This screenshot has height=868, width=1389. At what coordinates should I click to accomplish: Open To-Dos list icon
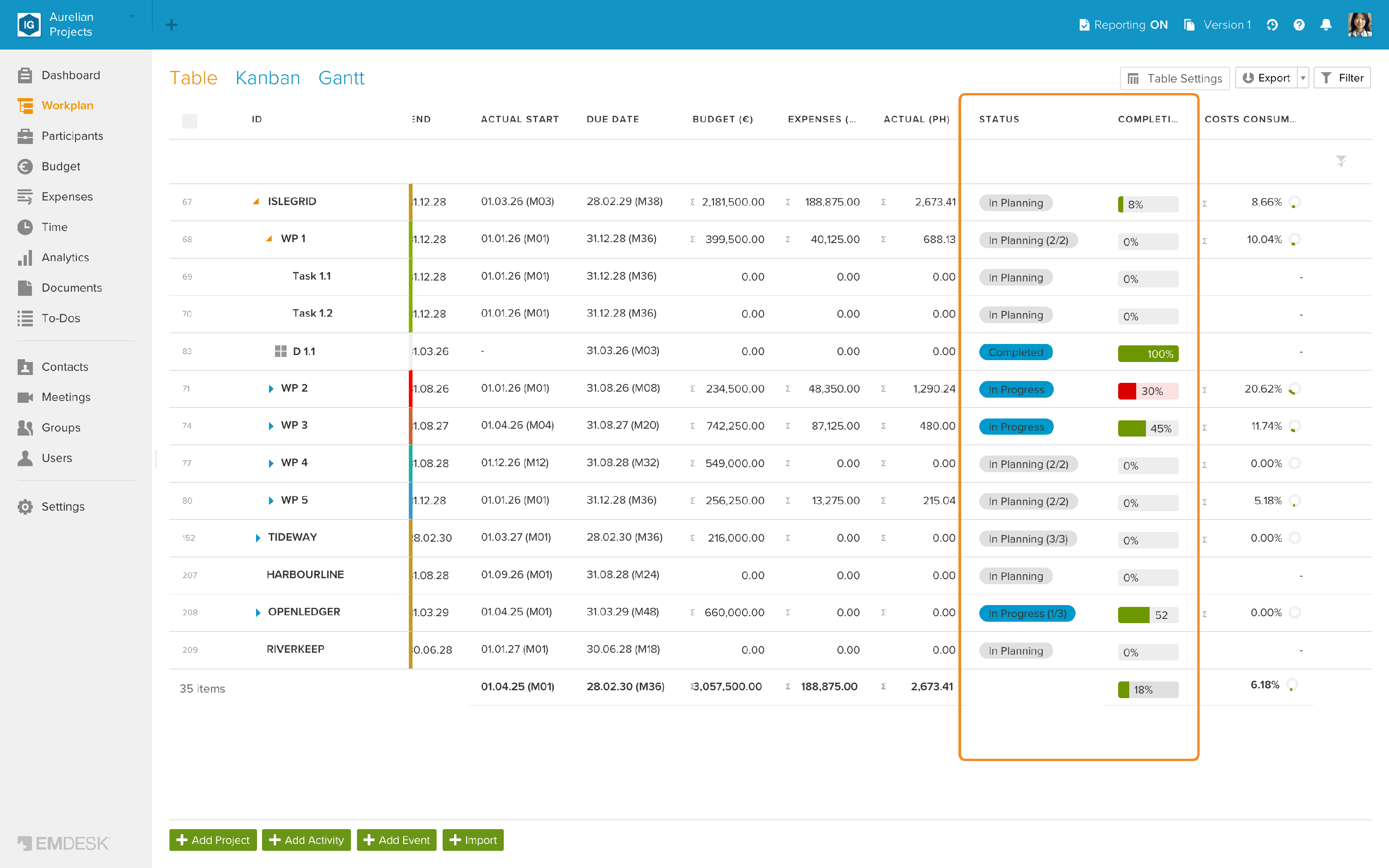(x=25, y=318)
